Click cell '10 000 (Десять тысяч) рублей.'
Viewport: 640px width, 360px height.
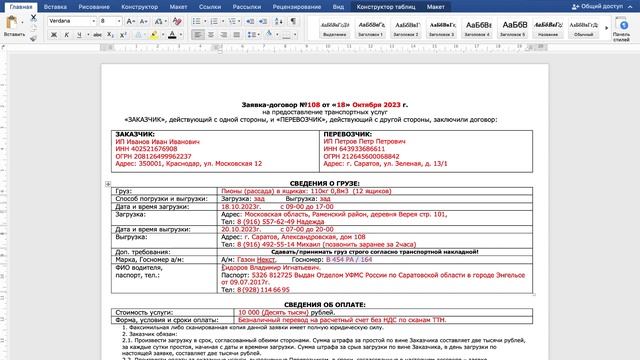click(383, 312)
